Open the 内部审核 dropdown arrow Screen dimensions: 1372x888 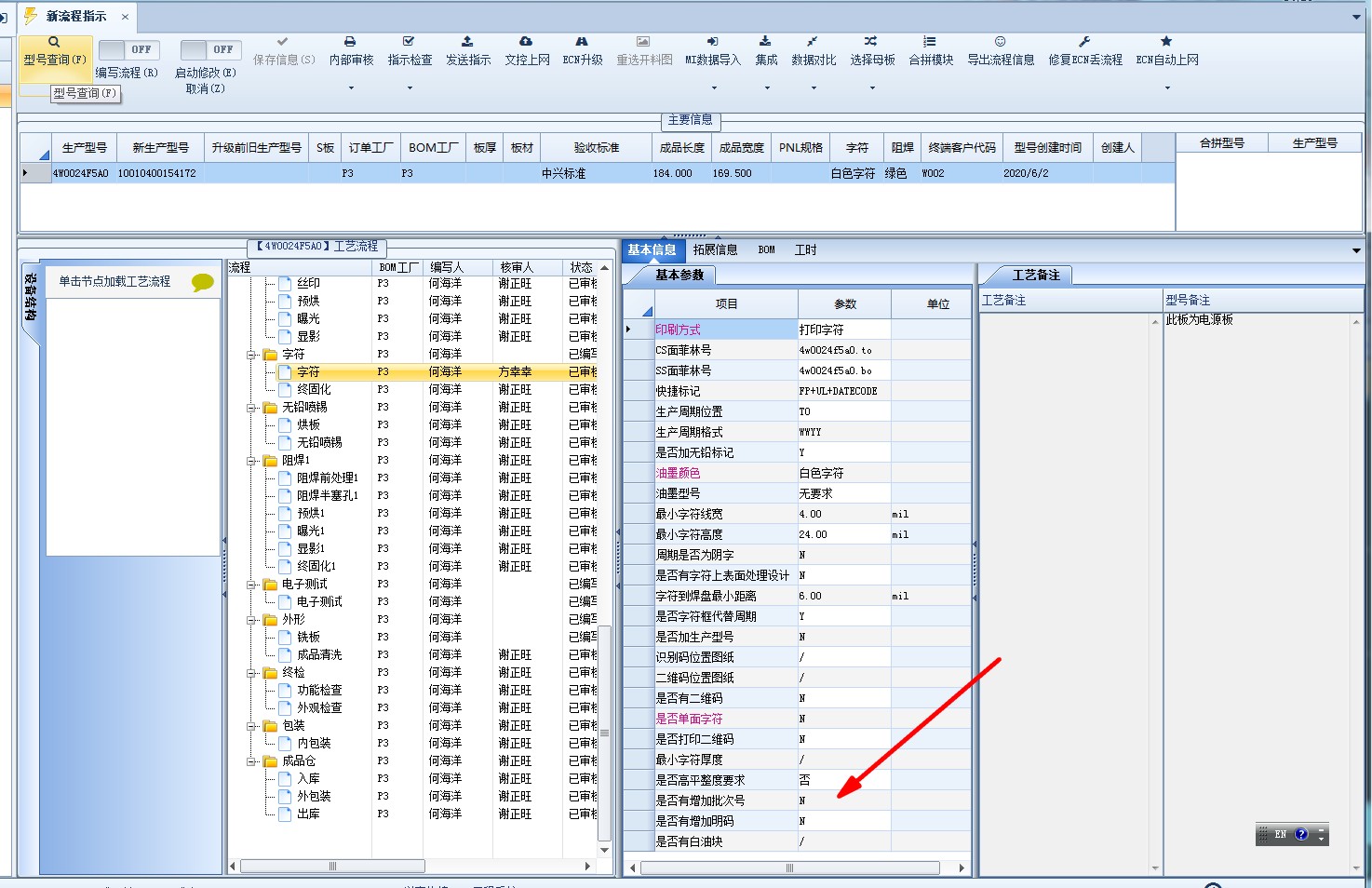(351, 88)
